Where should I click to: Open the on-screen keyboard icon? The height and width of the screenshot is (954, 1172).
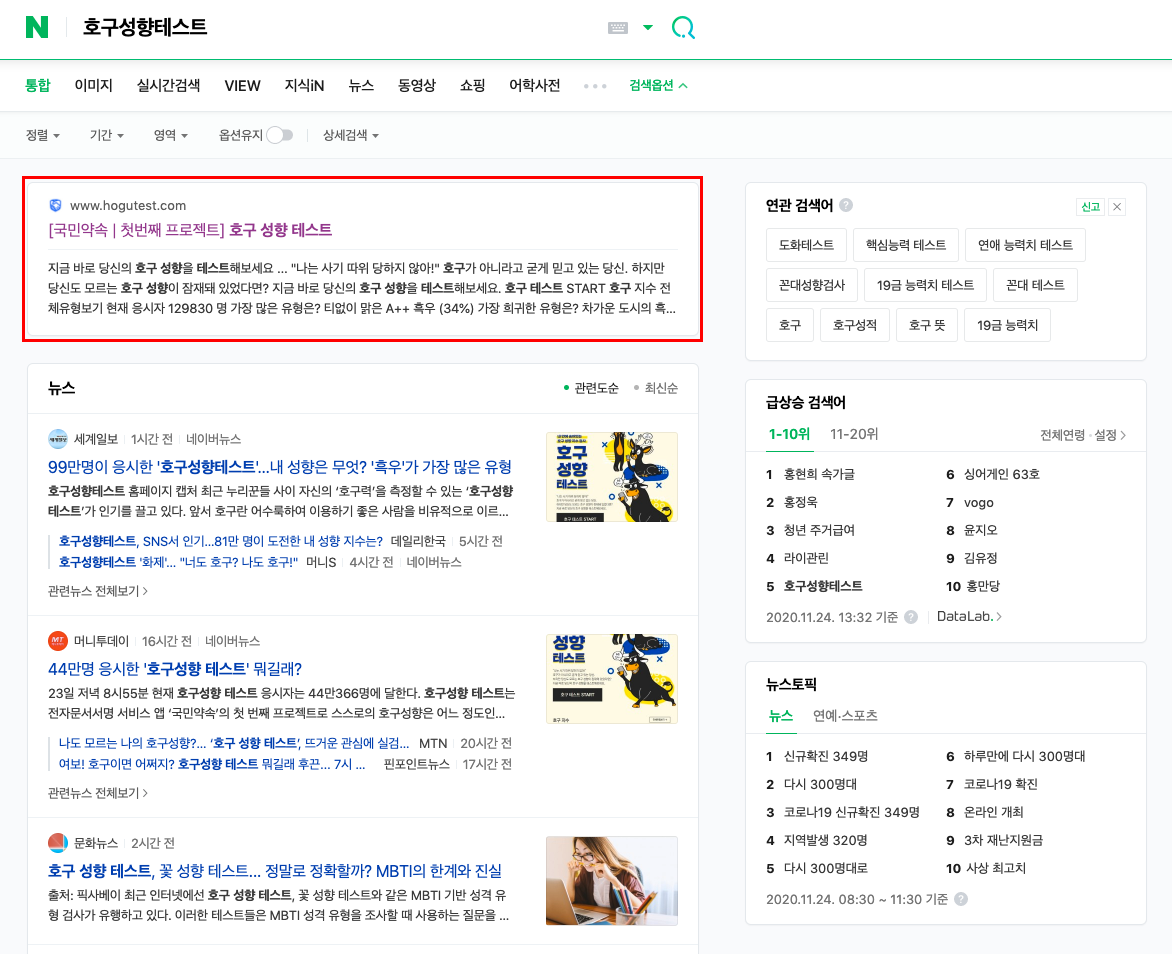click(617, 28)
